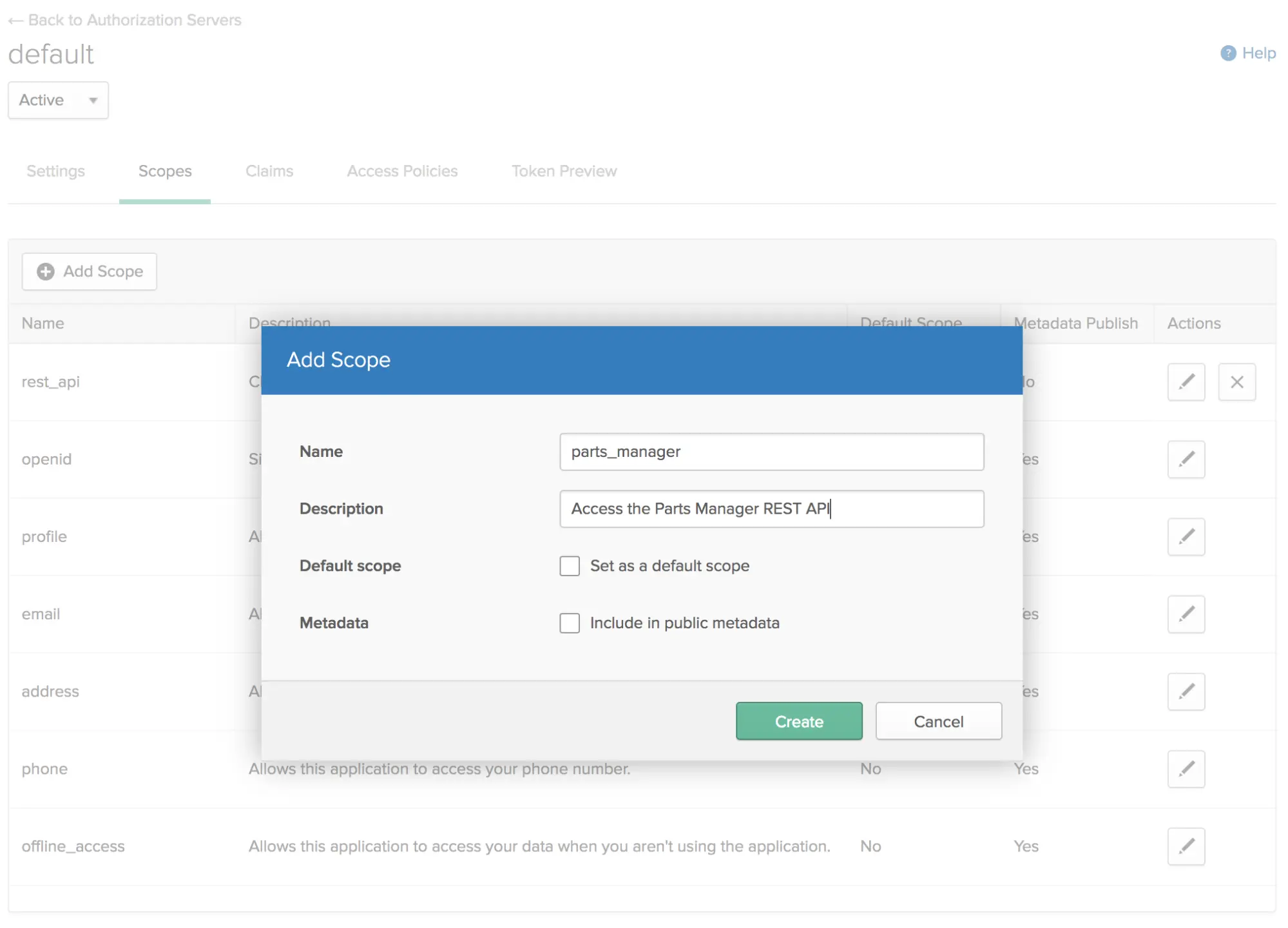
Task: Switch to the Claims tab
Action: point(269,171)
